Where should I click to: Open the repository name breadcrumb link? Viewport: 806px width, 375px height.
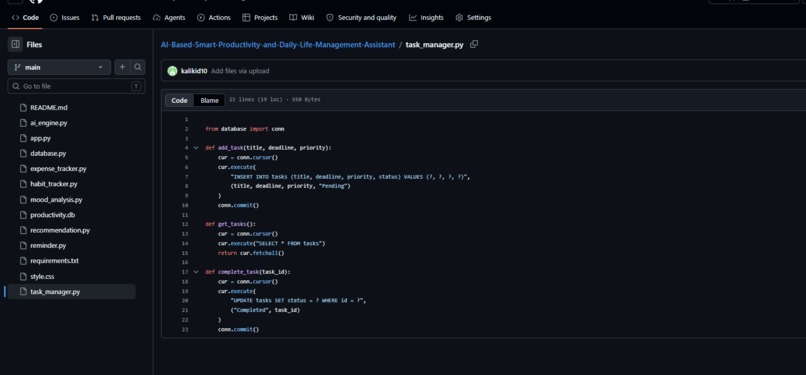278,45
